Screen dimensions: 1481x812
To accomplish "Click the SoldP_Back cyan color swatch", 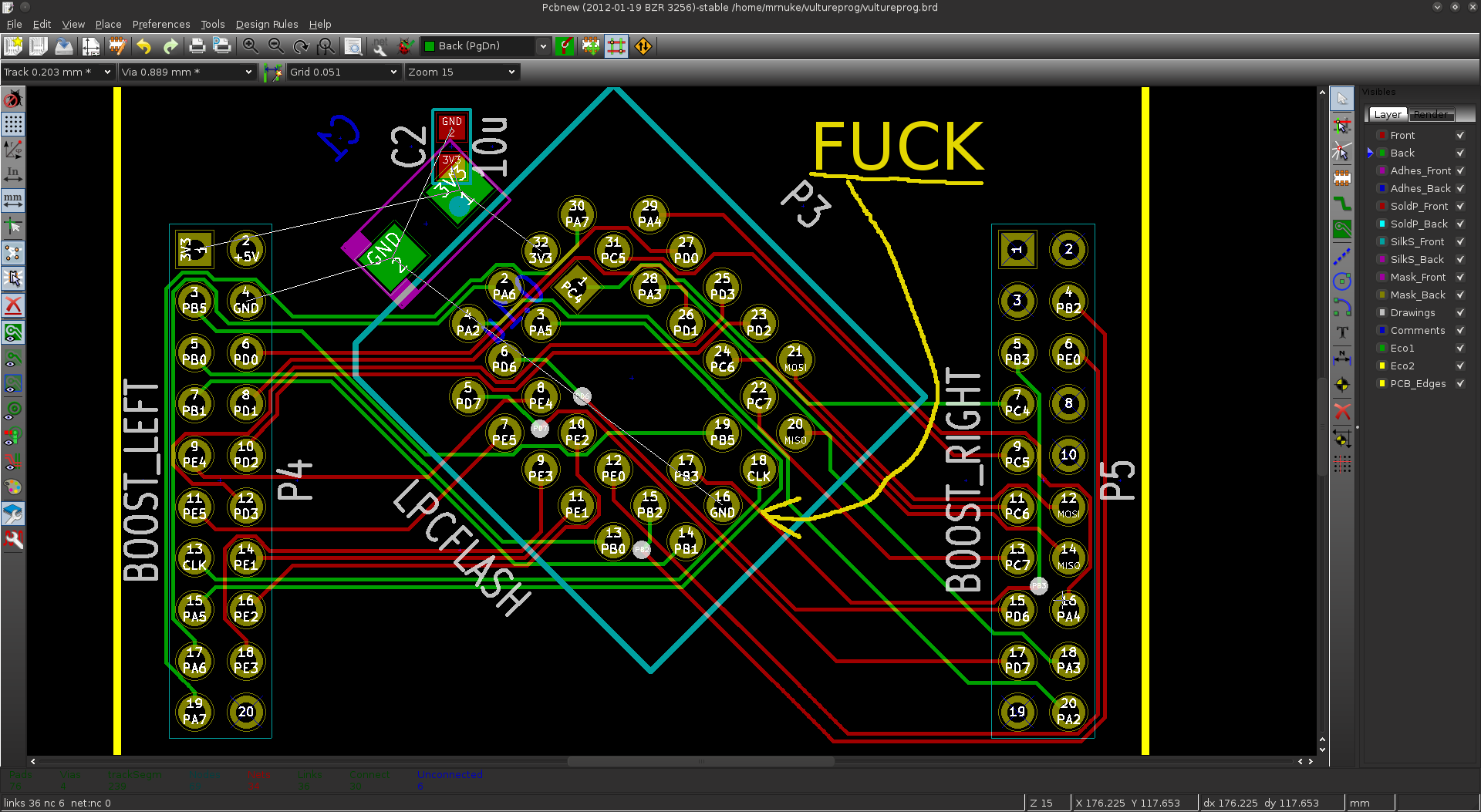I will pos(1382,224).
